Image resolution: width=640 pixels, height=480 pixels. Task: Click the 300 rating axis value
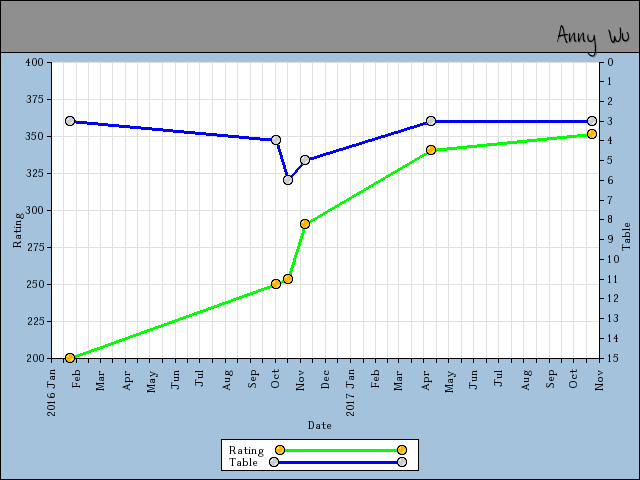click(34, 210)
